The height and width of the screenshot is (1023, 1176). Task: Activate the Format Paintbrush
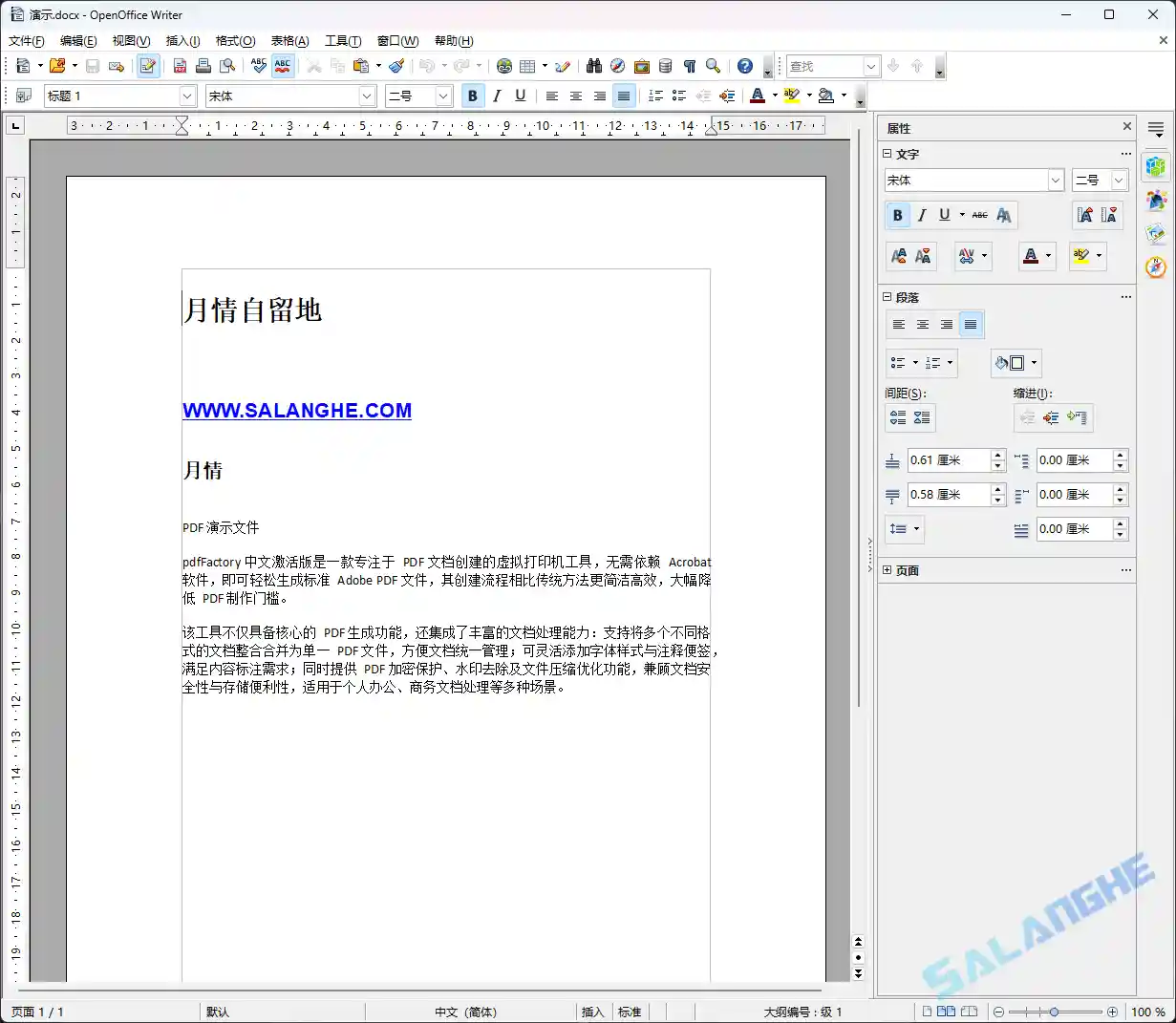(x=396, y=66)
